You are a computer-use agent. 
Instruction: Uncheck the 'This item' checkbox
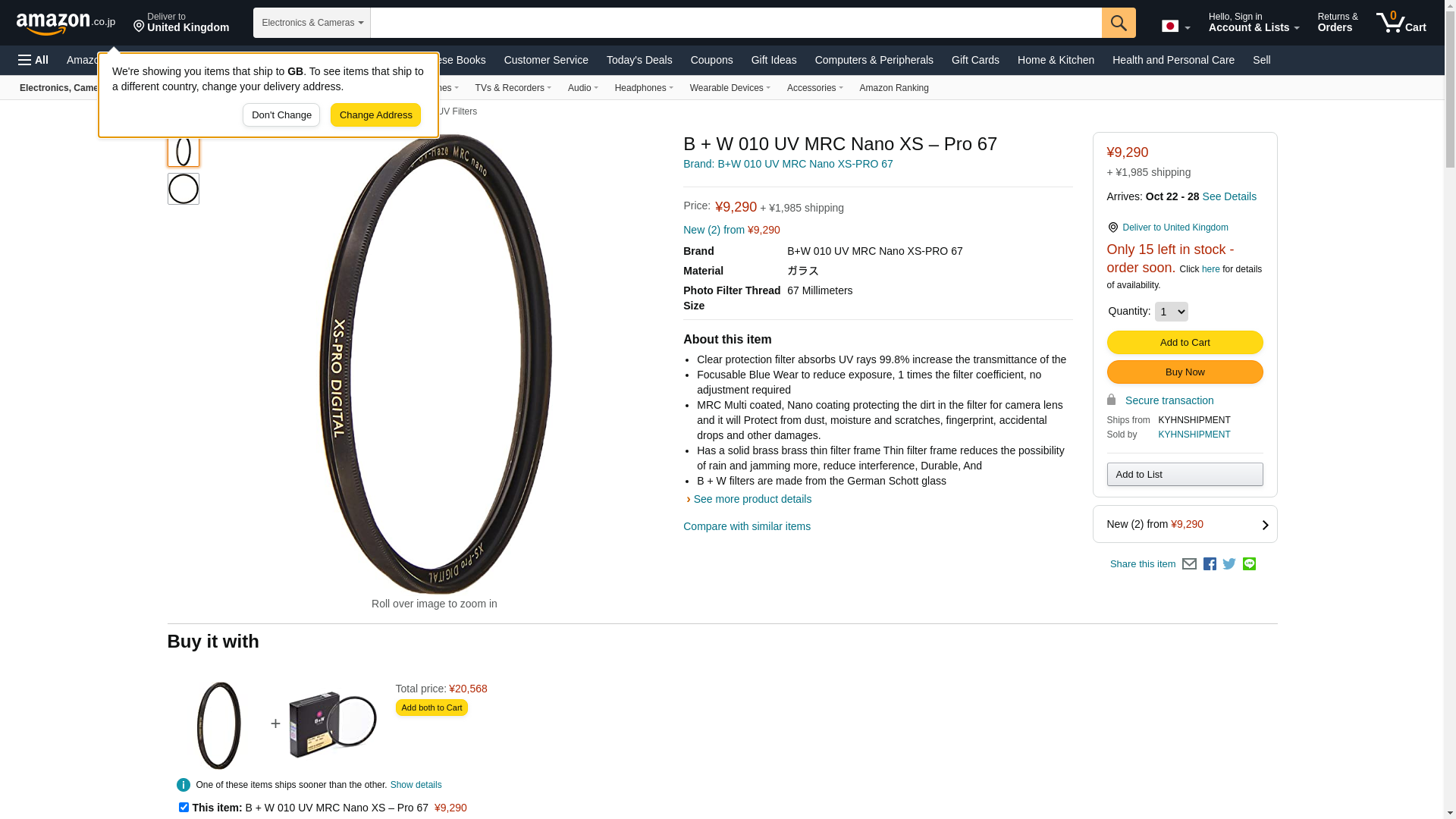tap(184, 808)
